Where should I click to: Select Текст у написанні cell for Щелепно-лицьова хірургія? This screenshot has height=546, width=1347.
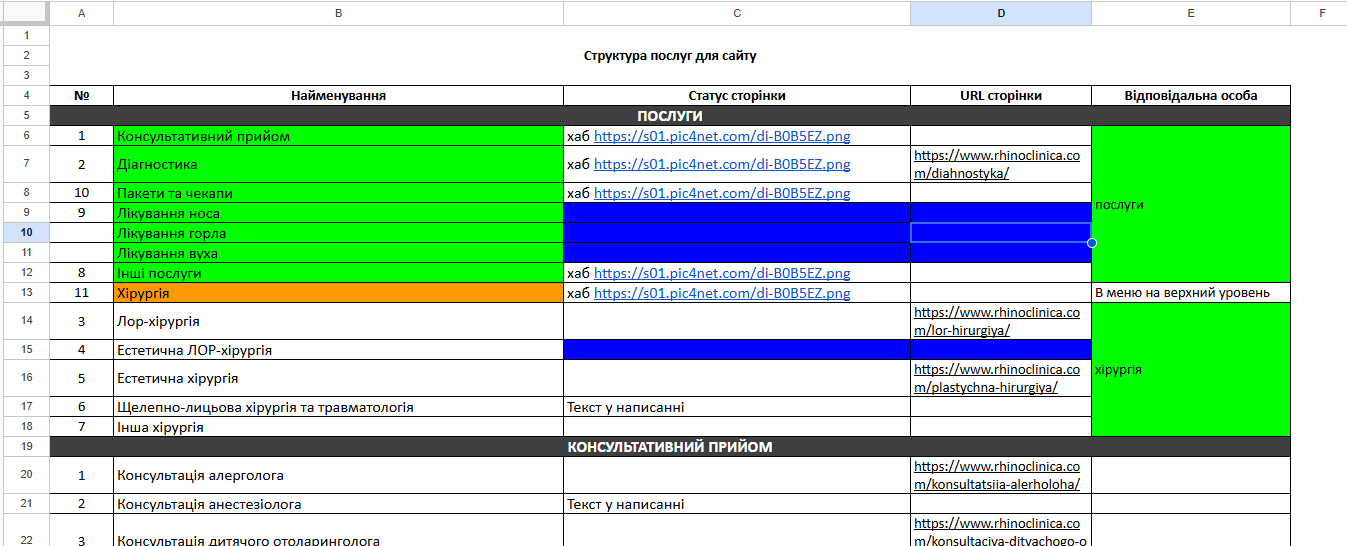coord(737,407)
